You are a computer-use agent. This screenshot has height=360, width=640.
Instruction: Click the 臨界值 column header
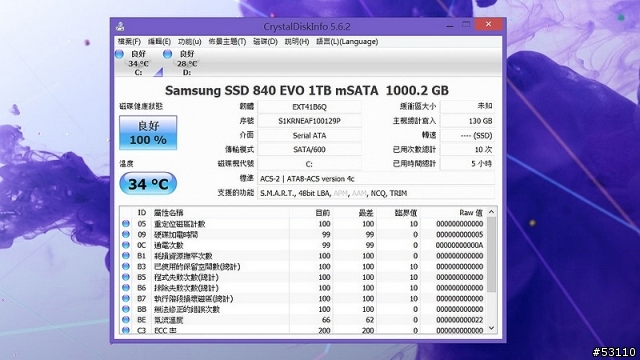pos(399,213)
